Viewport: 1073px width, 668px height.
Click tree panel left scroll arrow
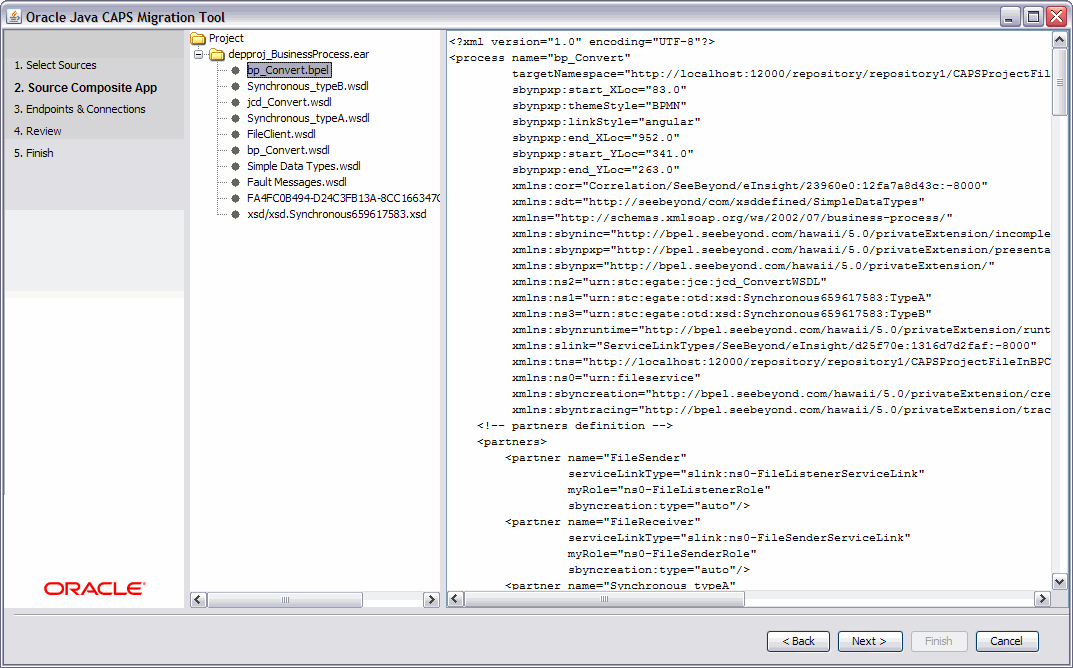pyautogui.click(x=198, y=600)
